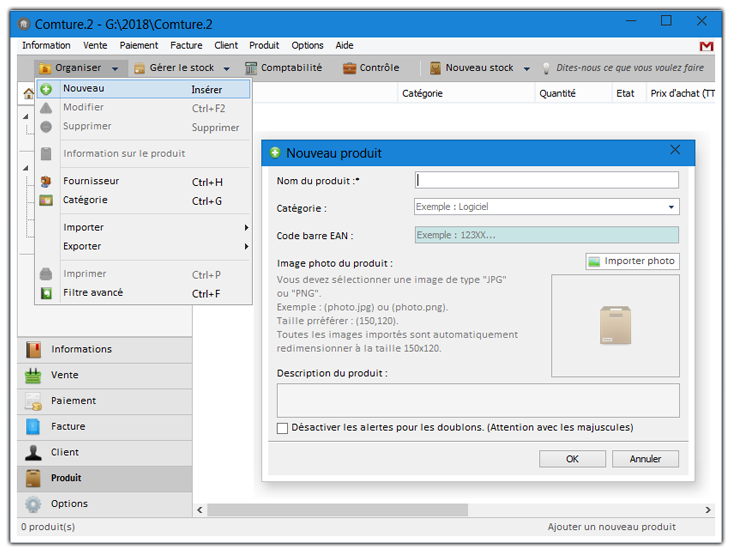This screenshot has height=553, width=732.
Task: Click the Importer photo button
Action: [632, 261]
